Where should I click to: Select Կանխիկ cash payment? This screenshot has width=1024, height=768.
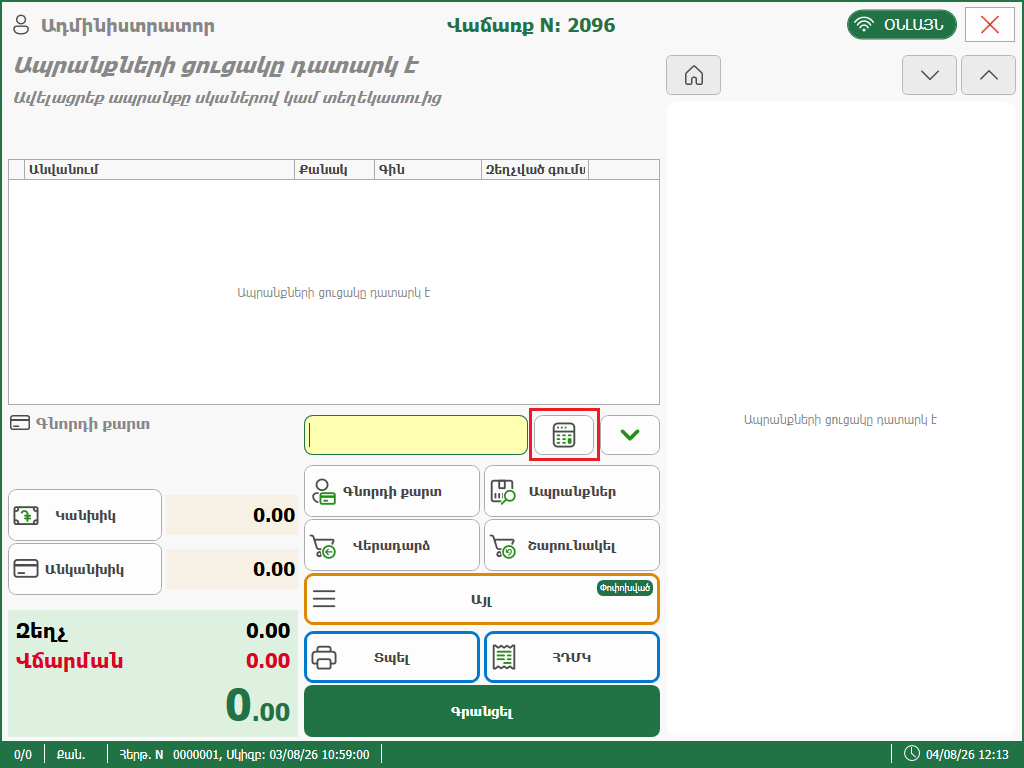(85, 515)
